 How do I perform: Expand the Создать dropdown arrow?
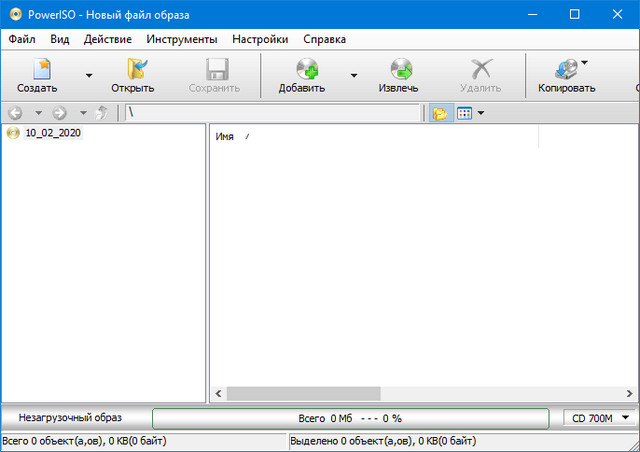click(x=88, y=75)
